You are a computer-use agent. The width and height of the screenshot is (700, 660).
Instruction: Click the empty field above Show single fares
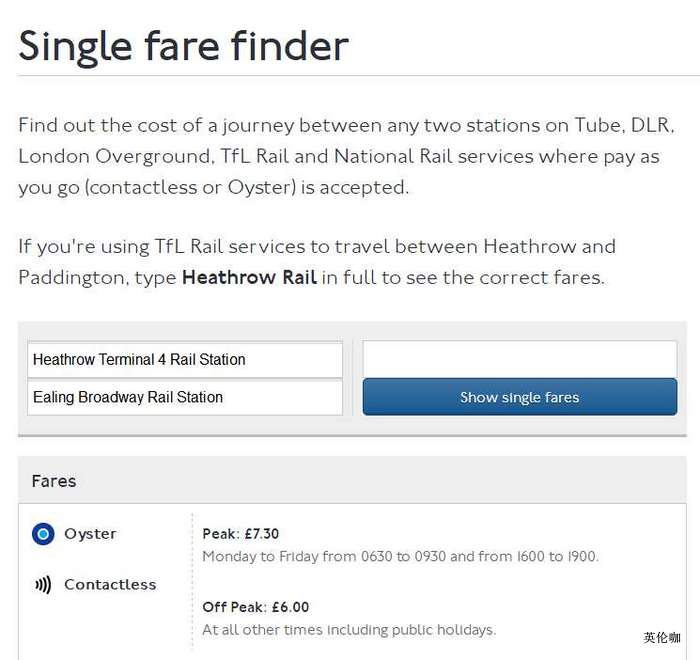pos(519,359)
